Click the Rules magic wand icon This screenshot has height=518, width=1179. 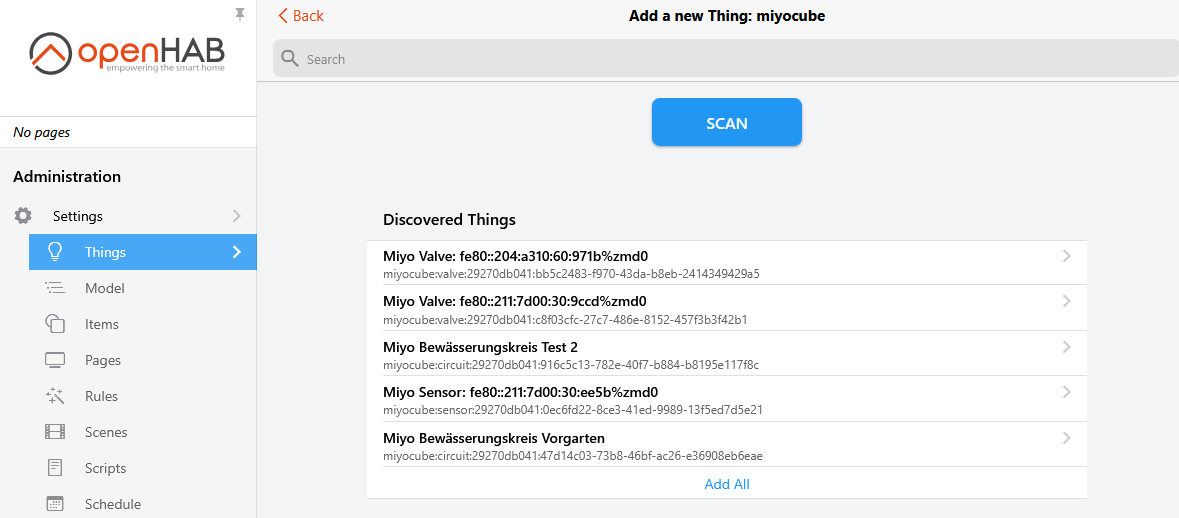click(55, 396)
